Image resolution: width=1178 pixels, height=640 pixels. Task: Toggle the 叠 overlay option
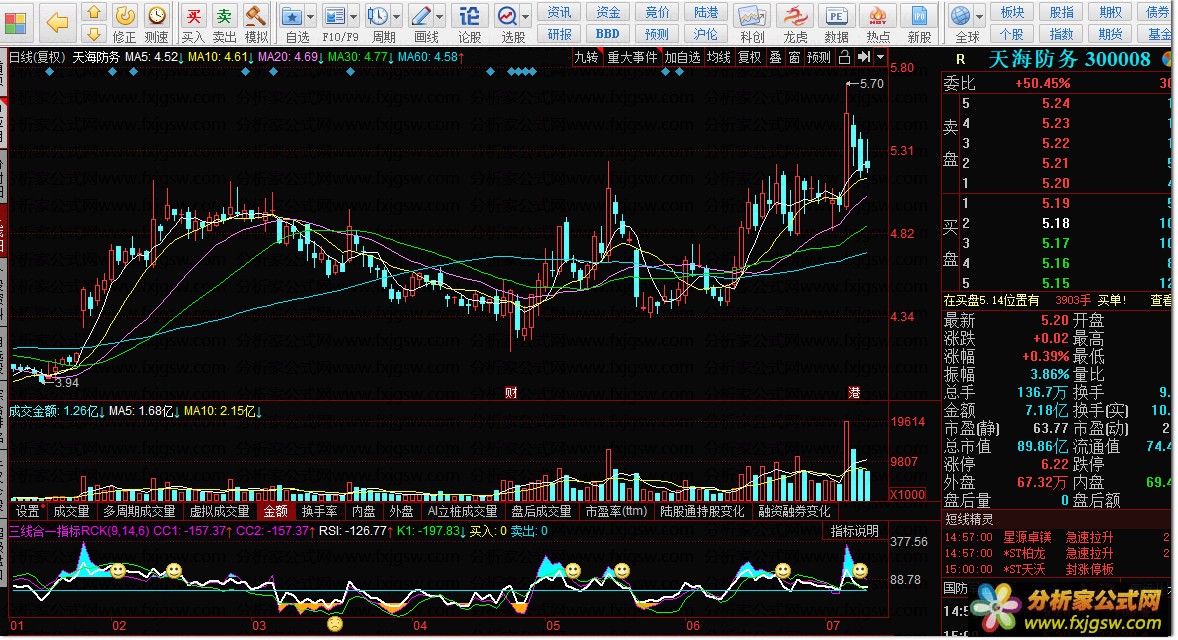coord(776,57)
